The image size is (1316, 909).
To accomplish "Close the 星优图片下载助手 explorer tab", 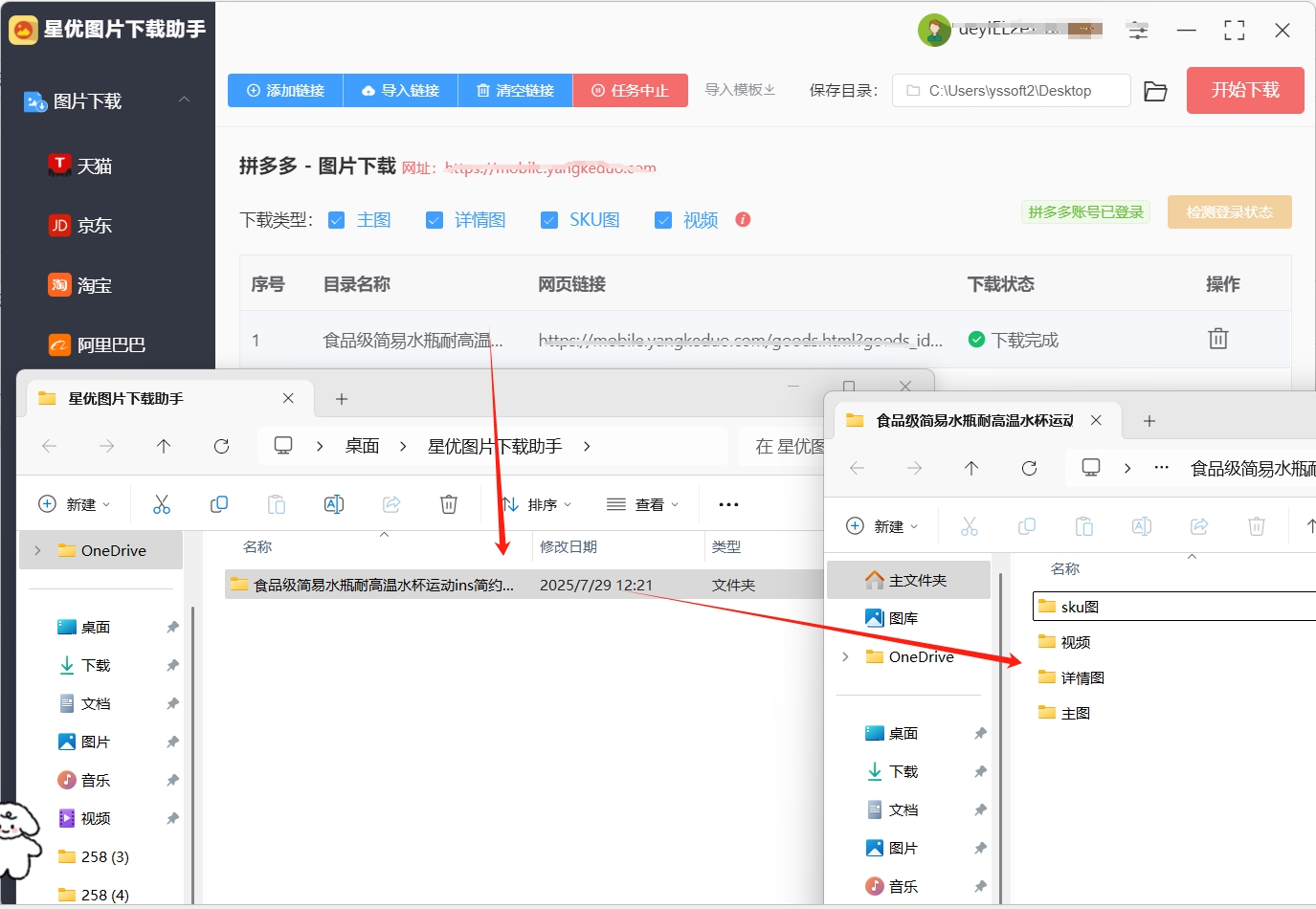I will [288, 398].
